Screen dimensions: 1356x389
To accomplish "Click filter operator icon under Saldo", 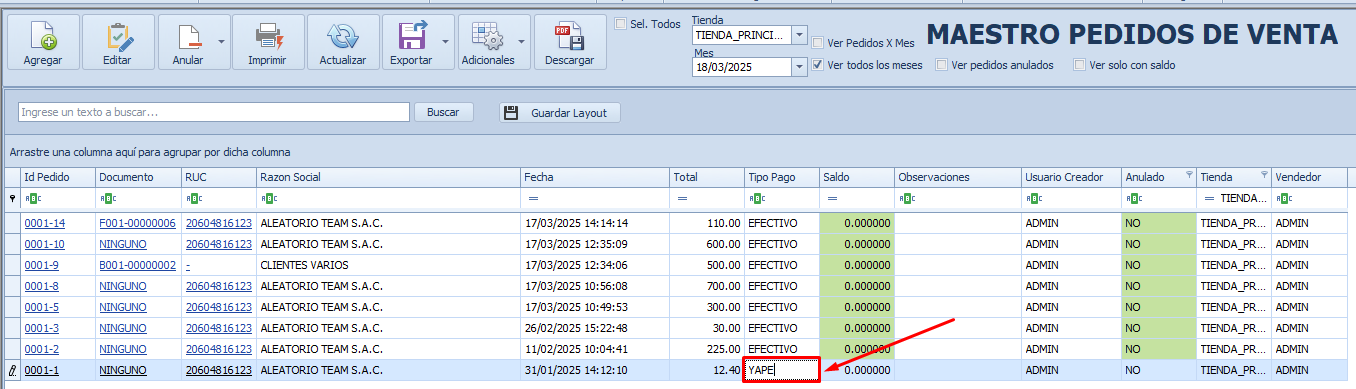I will [x=832, y=199].
